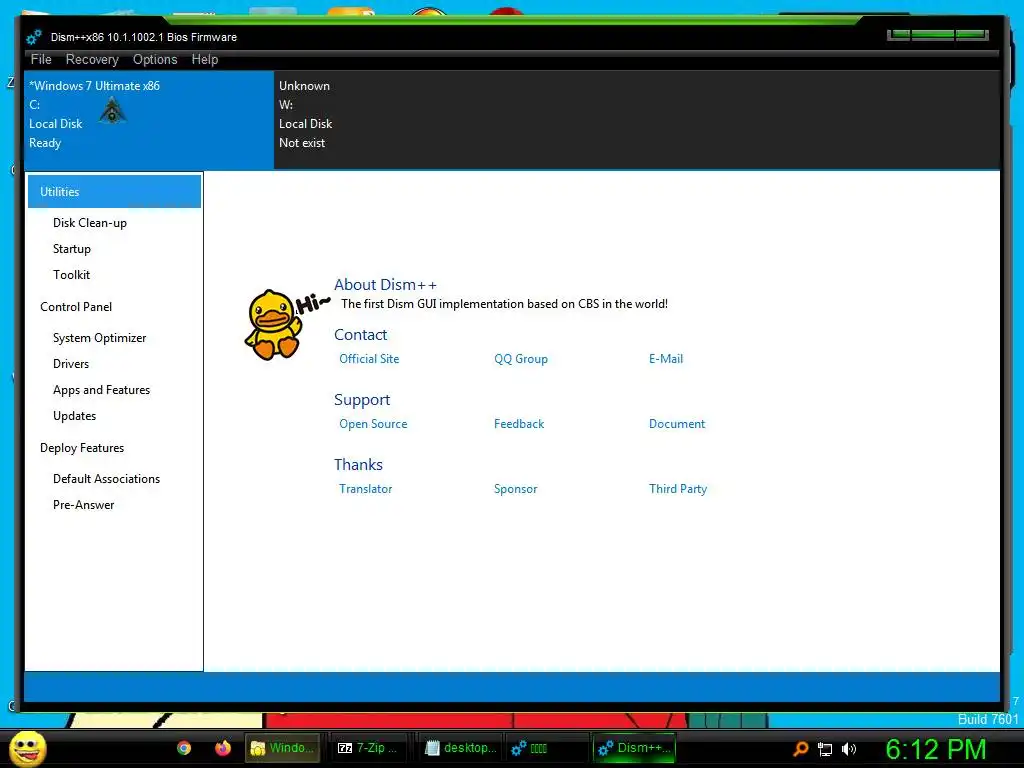Click the Feedback link
Image resolution: width=1024 pixels, height=768 pixels.
519,424
